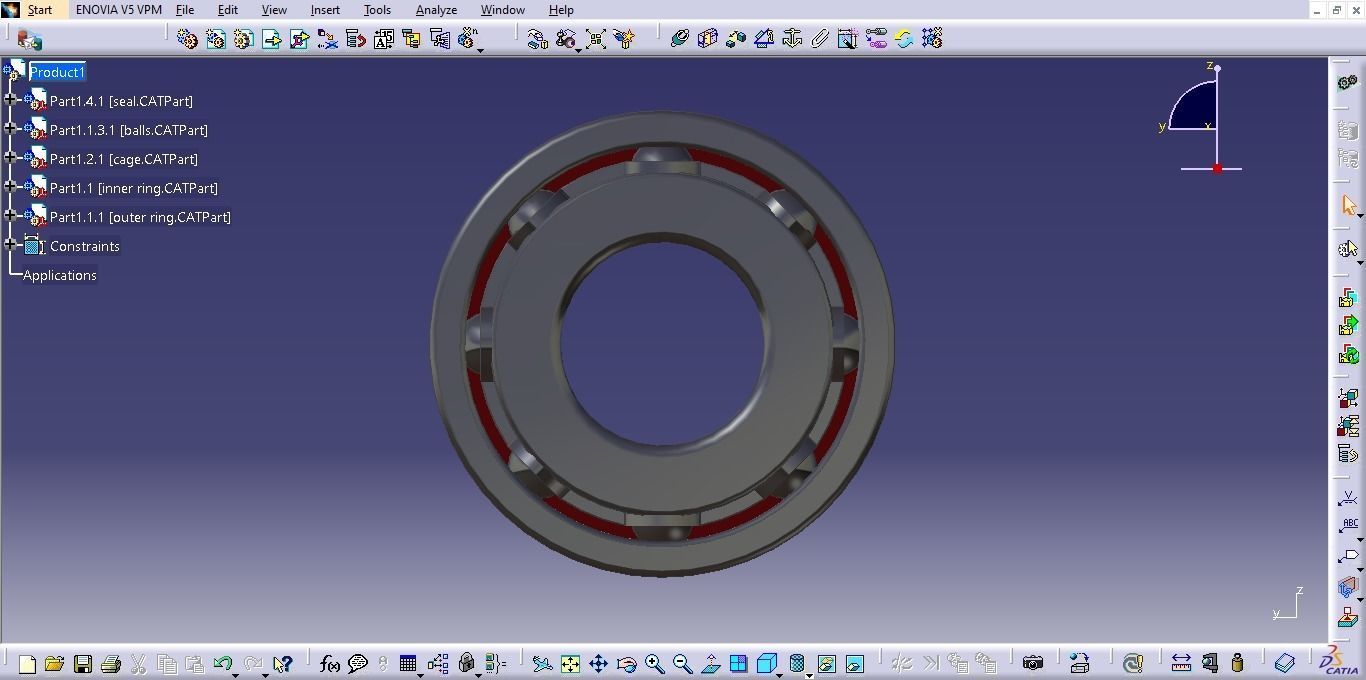The width and height of the screenshot is (1366, 680).
Task: Select Product1 in the specification tree
Action: (57, 72)
